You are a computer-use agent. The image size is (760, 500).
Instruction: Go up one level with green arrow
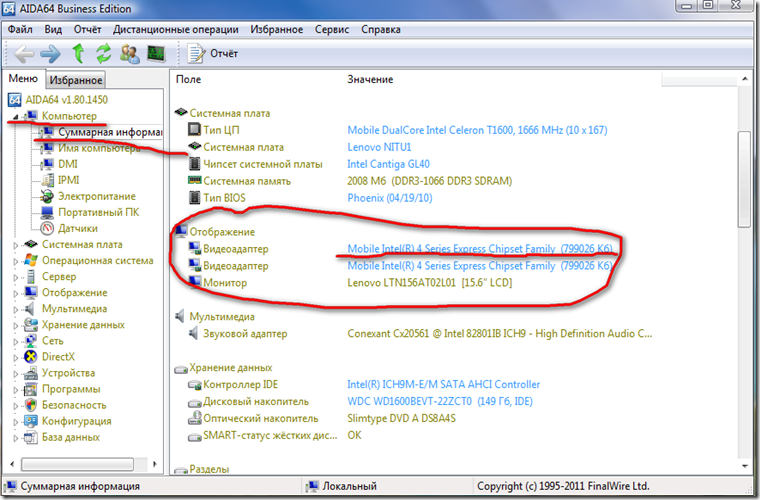point(78,53)
